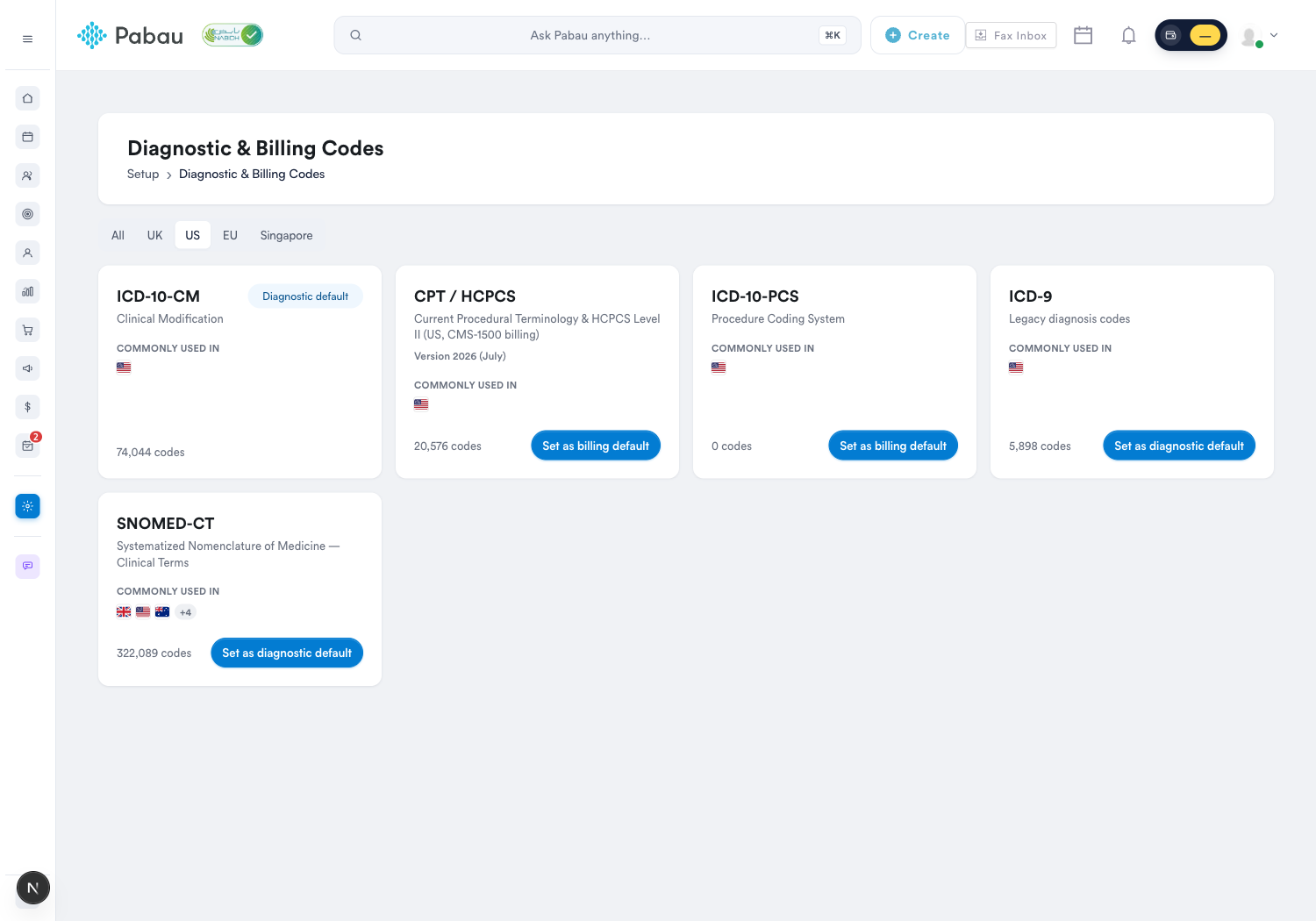Click the Legacy diagnosis codes description
Viewport: 1316px width, 921px height.
(1069, 319)
